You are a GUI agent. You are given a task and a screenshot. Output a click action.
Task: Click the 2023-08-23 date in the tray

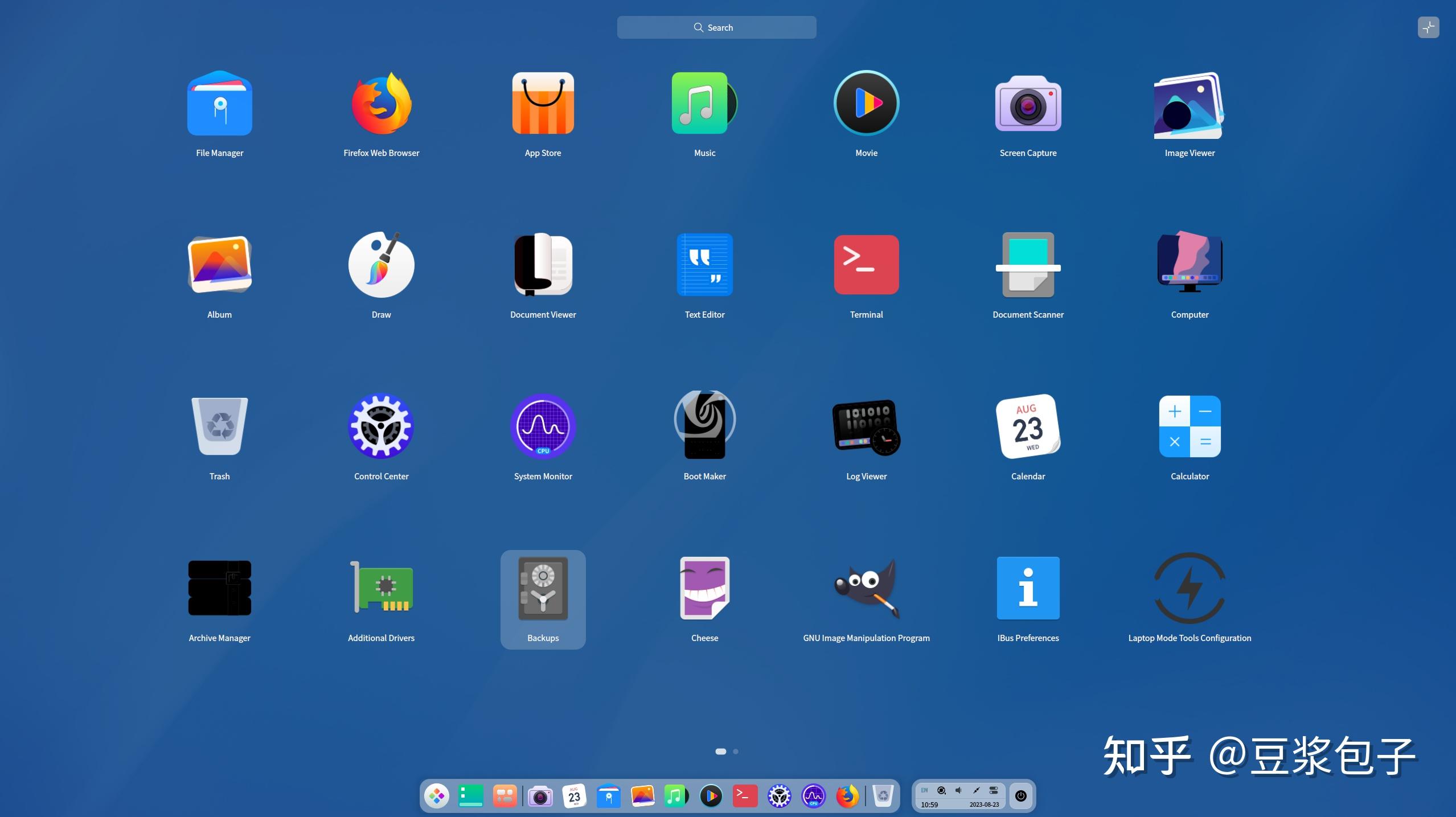pos(985,805)
